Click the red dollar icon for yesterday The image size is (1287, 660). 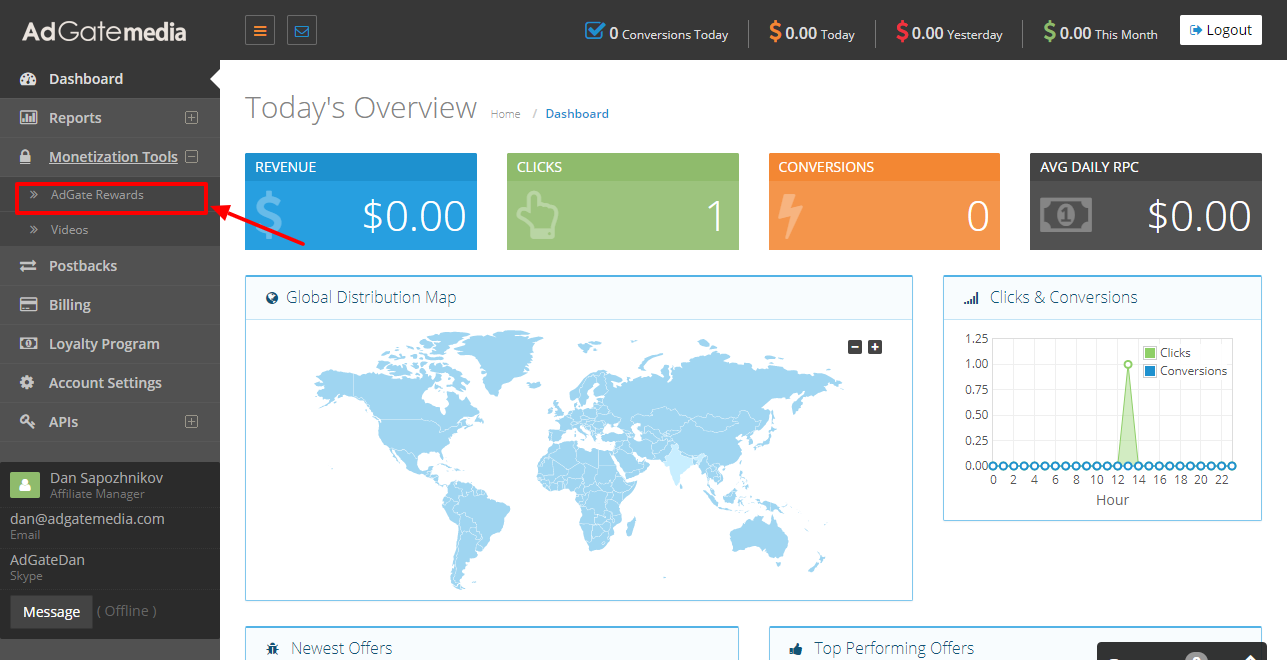pos(902,32)
